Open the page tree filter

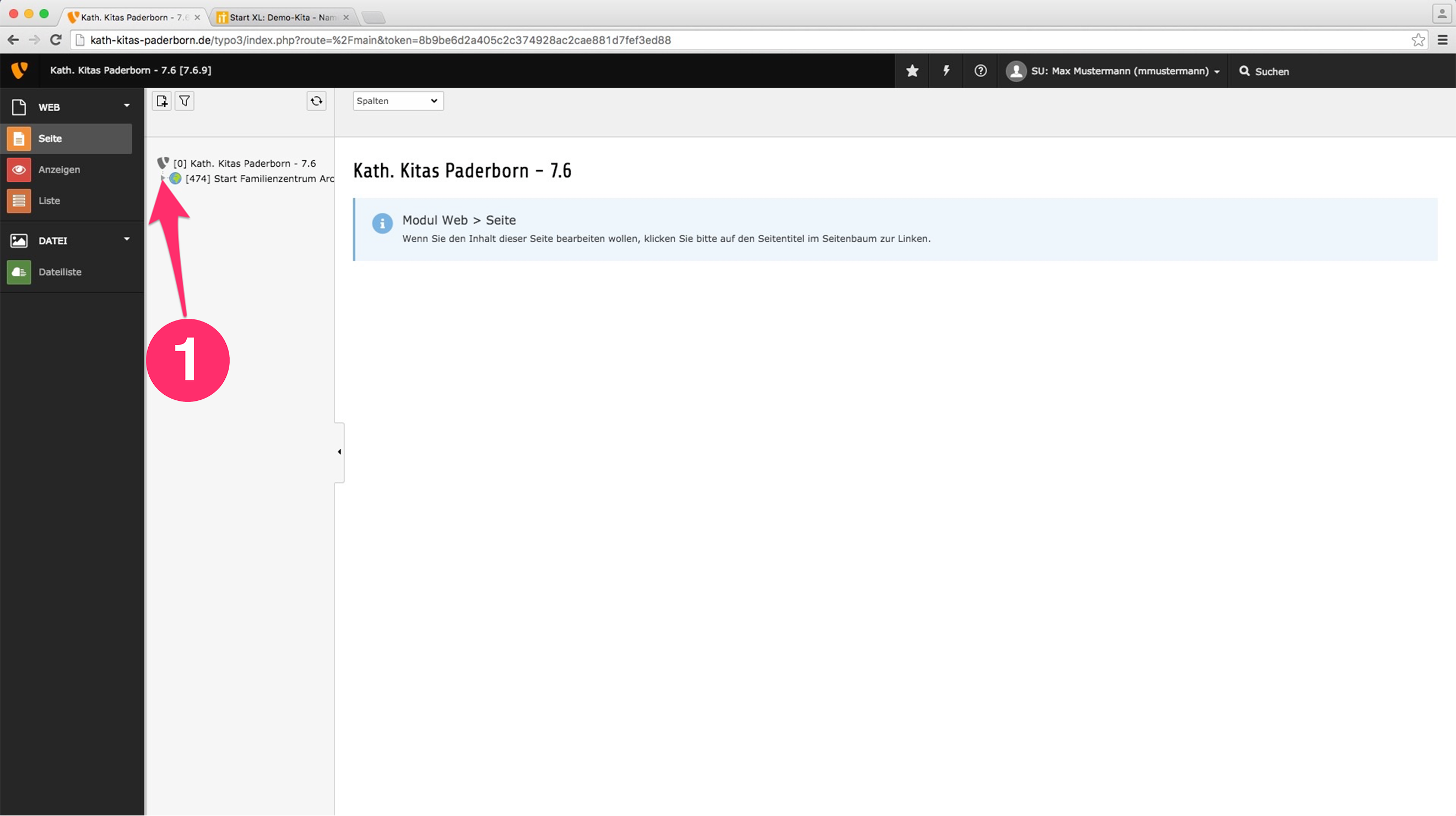pos(184,101)
